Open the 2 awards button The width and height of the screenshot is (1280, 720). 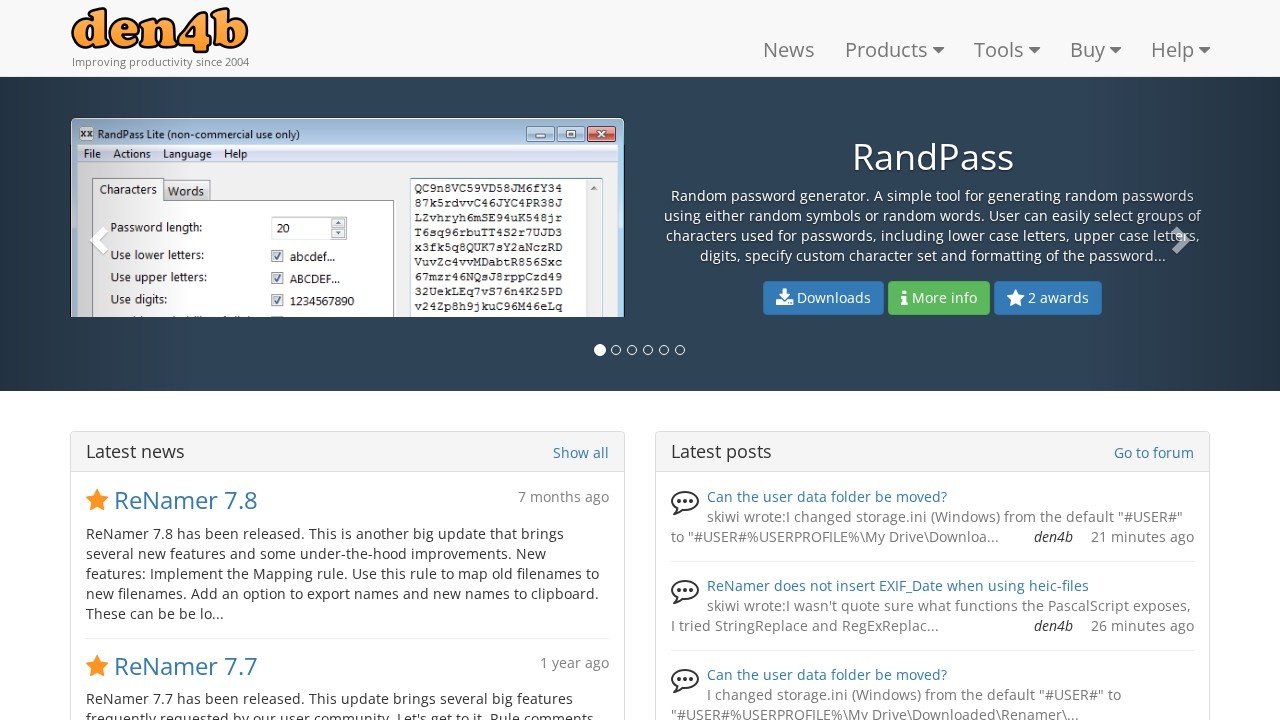coord(1047,298)
